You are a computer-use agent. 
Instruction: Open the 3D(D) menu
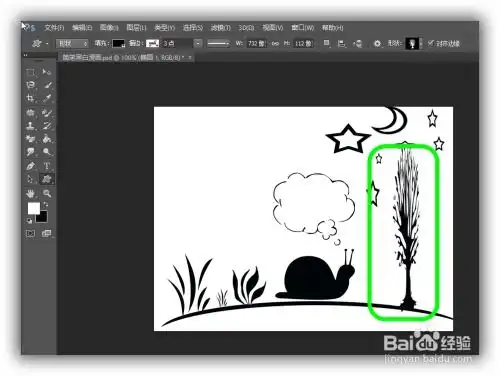(x=246, y=28)
